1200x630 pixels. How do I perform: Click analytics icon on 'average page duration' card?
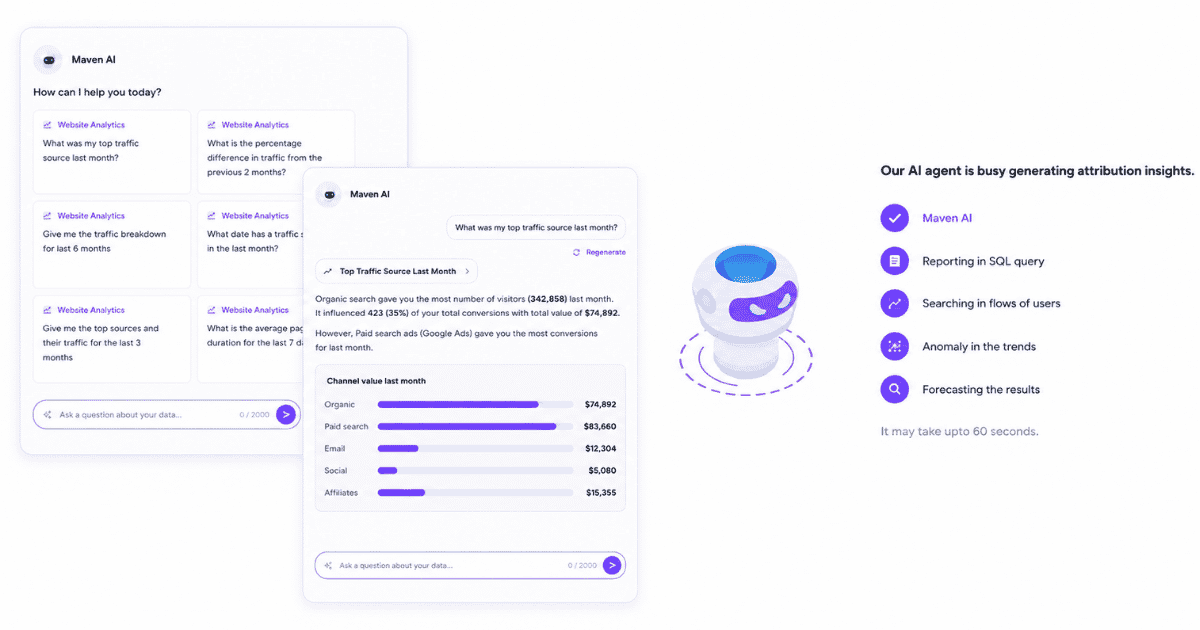pos(212,310)
